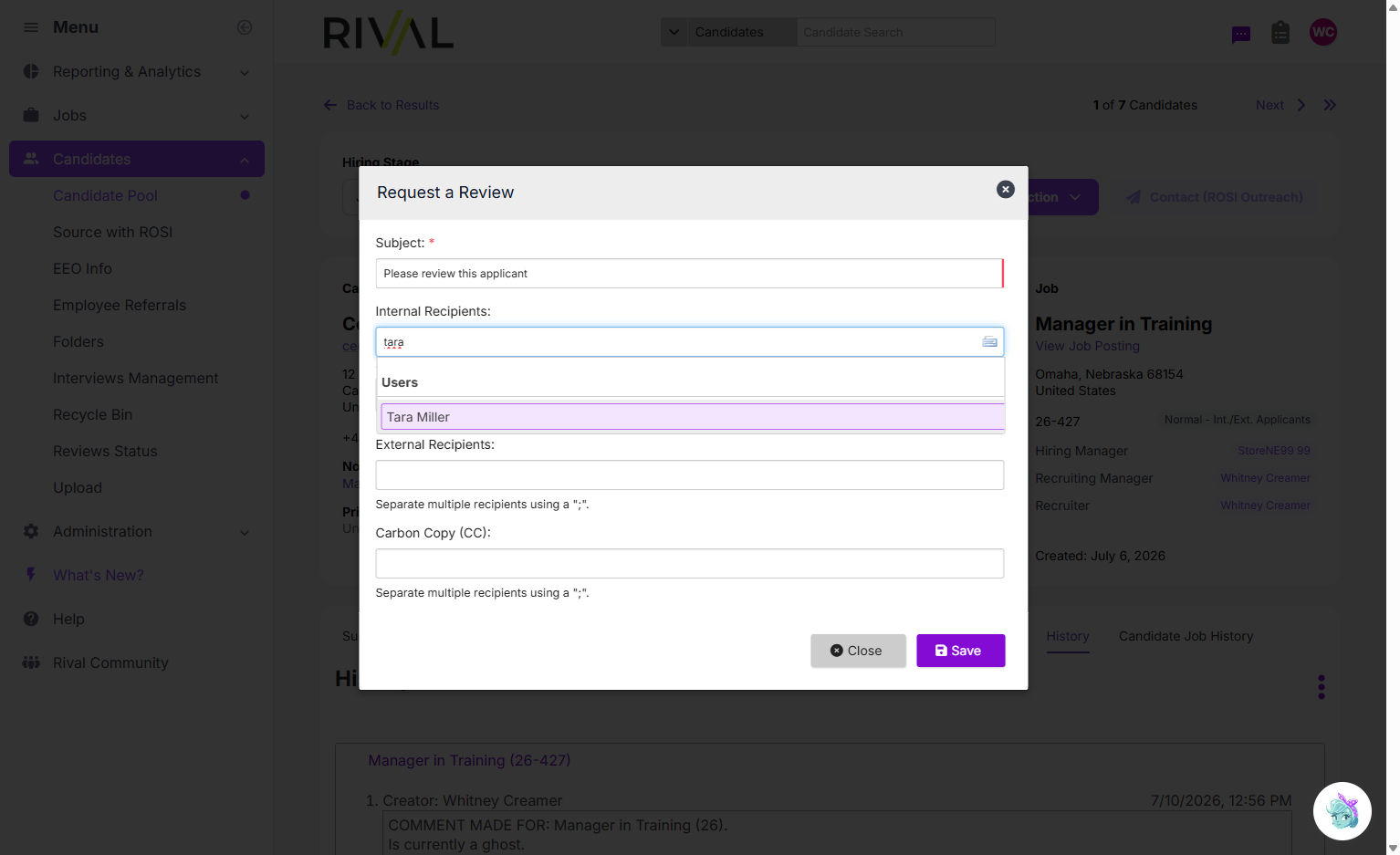Viewport: 1400px width, 855px height.
Task: Click the Candidate Search box
Action: coord(895,32)
